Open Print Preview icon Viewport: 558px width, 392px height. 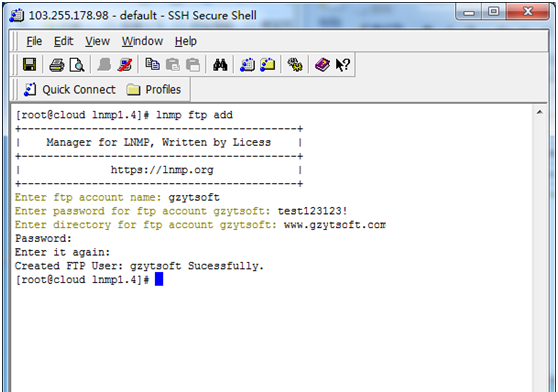tap(77, 65)
